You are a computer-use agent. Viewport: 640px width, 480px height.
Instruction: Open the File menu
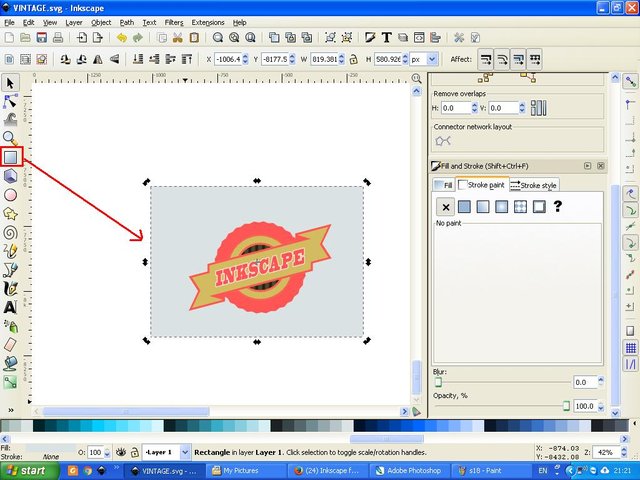click(x=9, y=23)
